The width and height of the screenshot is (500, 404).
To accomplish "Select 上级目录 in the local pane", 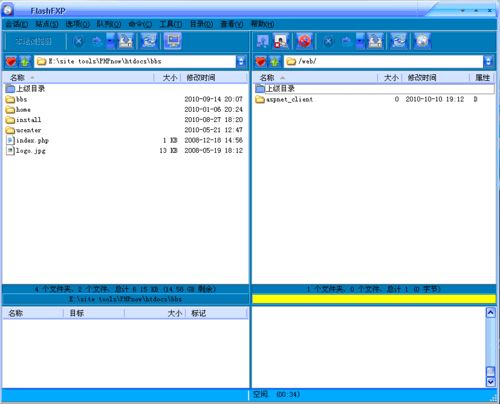I will click(25, 89).
